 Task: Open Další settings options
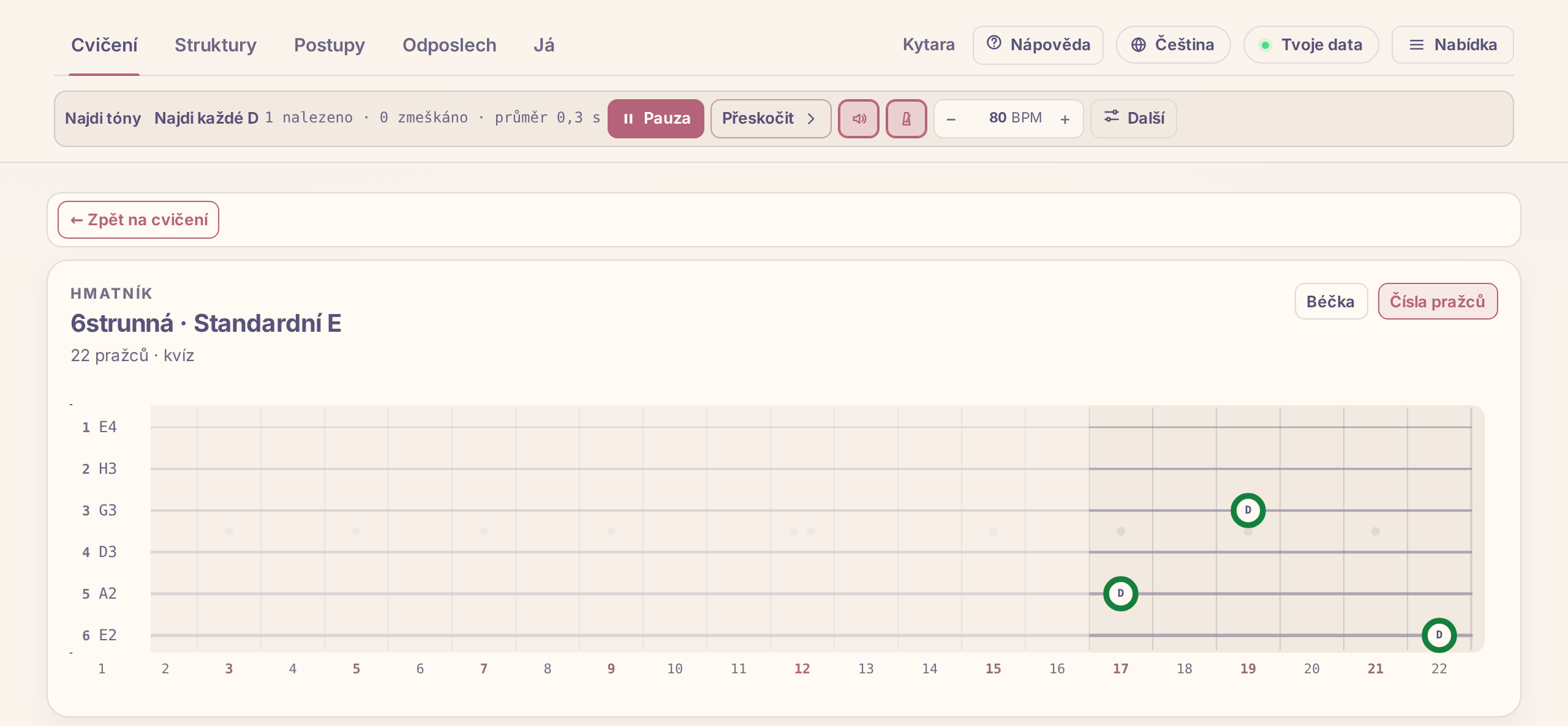coord(1134,119)
